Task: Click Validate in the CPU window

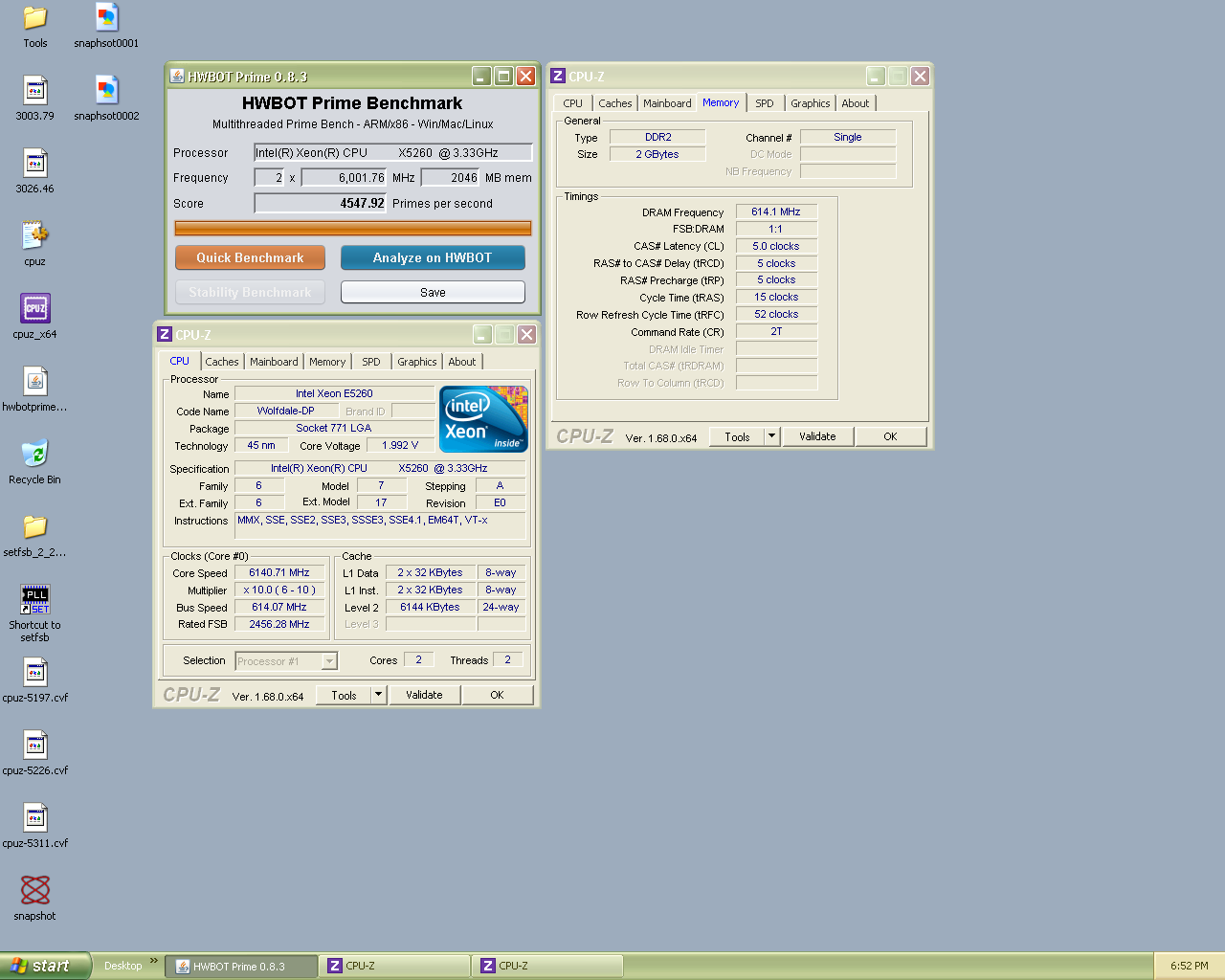Action: point(424,695)
